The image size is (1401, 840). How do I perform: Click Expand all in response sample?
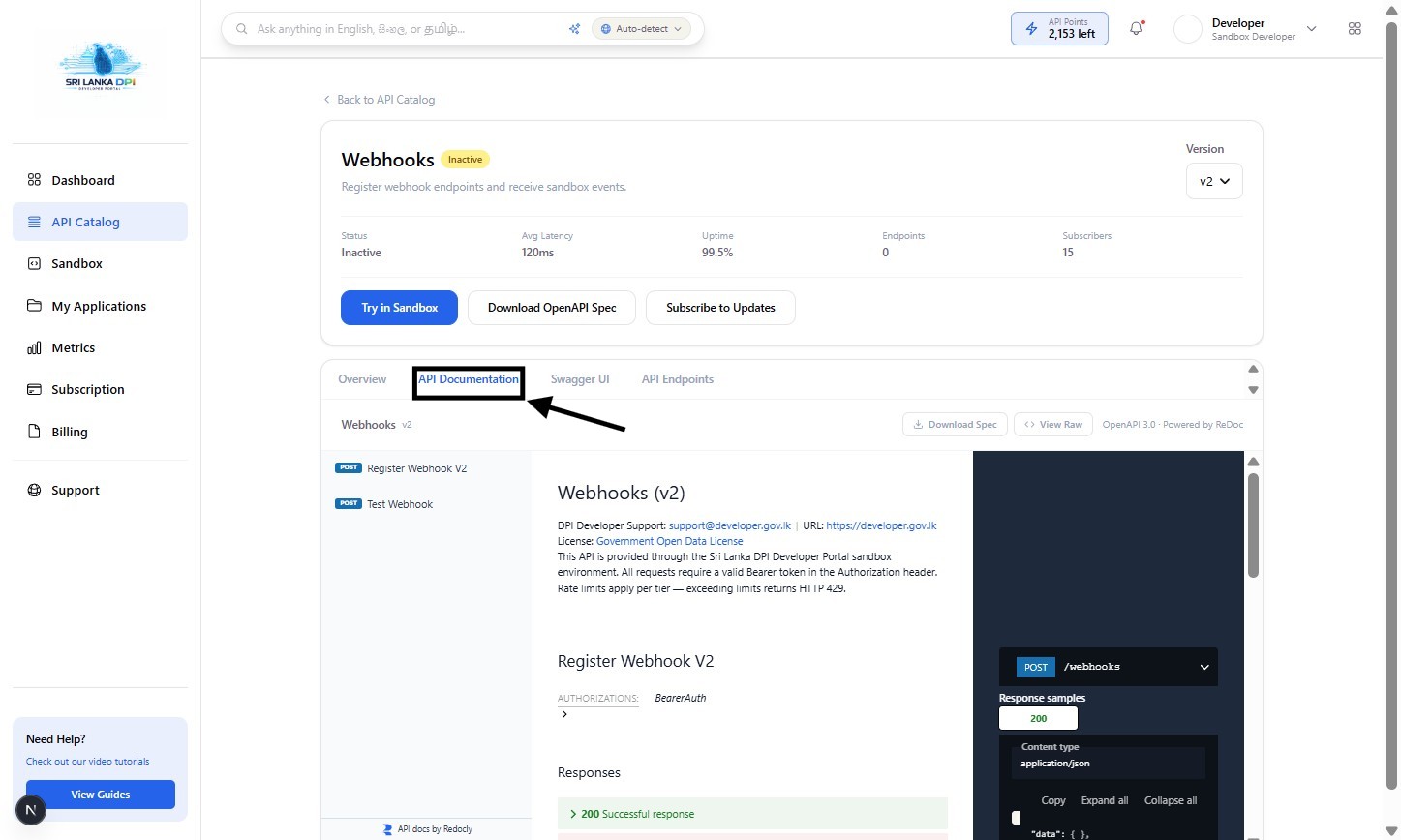(1105, 800)
